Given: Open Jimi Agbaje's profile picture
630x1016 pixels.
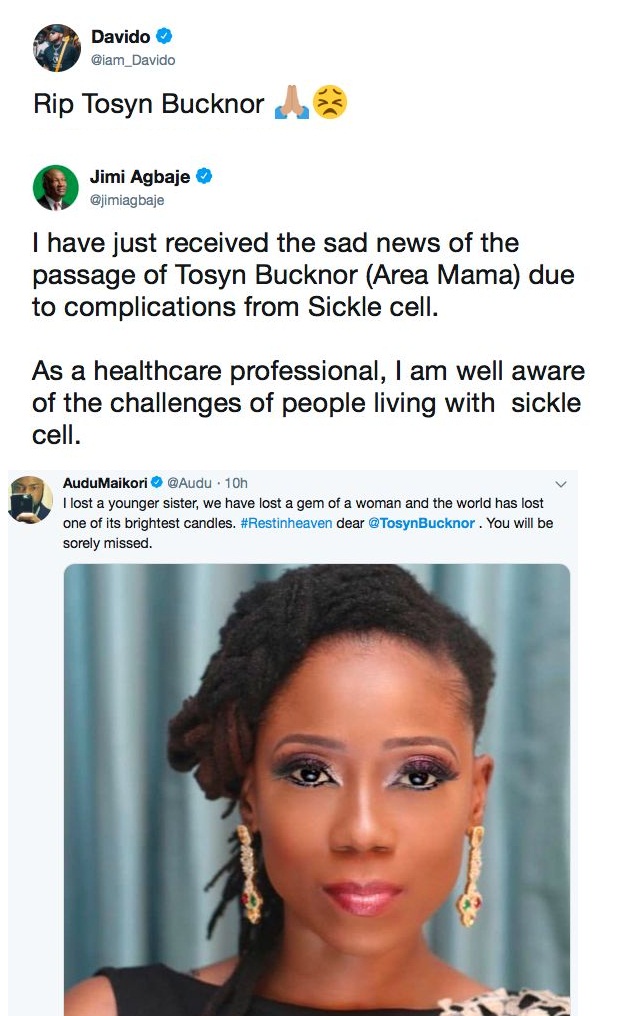Looking at the screenshot, I should click(x=55, y=187).
